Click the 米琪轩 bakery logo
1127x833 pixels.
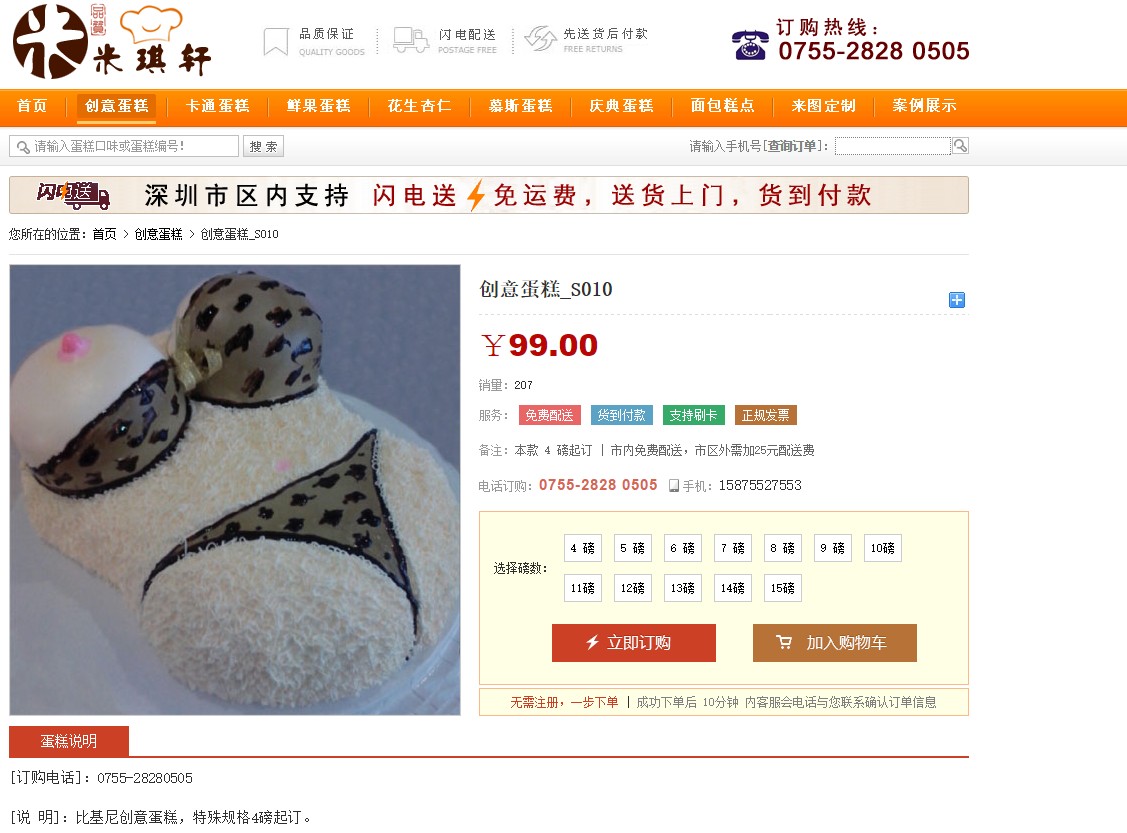point(112,42)
